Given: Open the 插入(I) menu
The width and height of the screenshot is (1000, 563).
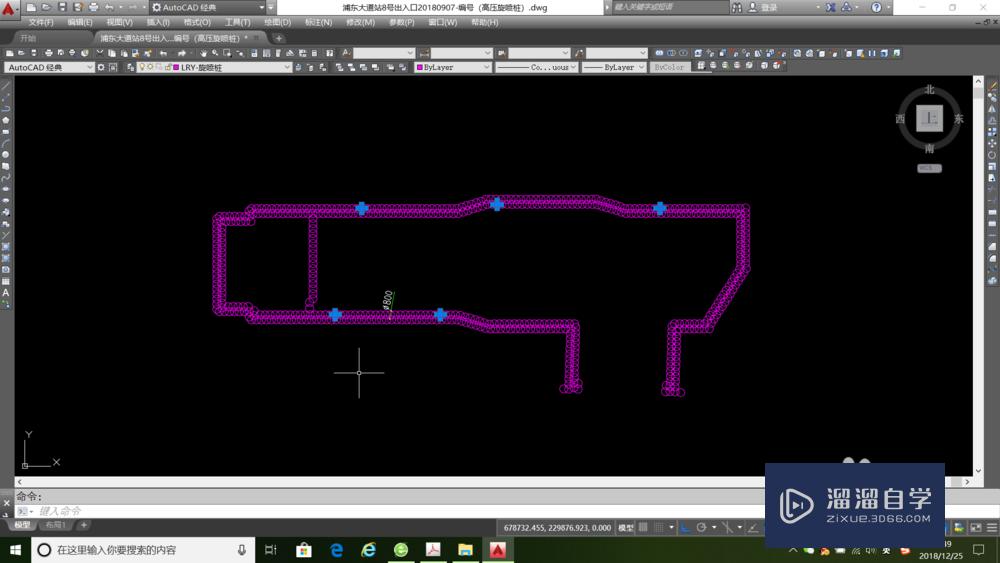Looking at the screenshot, I should (x=158, y=22).
